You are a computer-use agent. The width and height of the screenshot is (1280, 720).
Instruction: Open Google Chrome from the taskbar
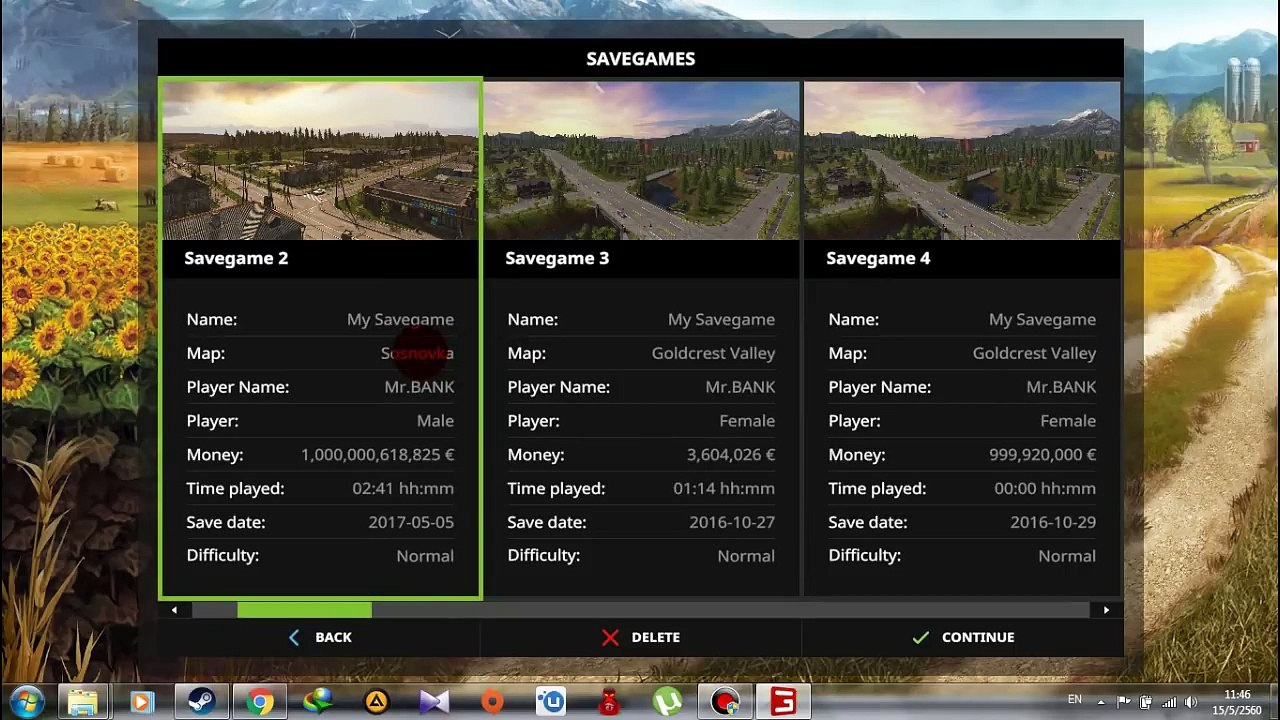260,702
